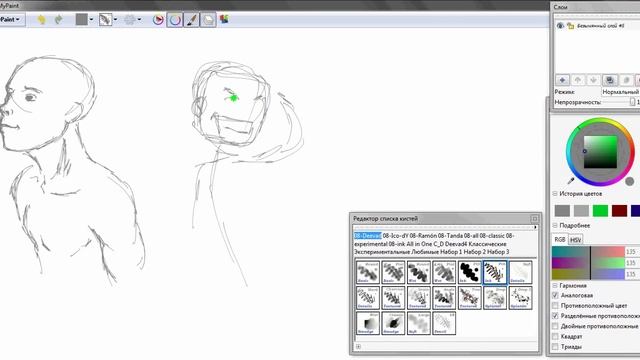
Task: Click the layer opacity slider handle
Action: (x=632, y=102)
